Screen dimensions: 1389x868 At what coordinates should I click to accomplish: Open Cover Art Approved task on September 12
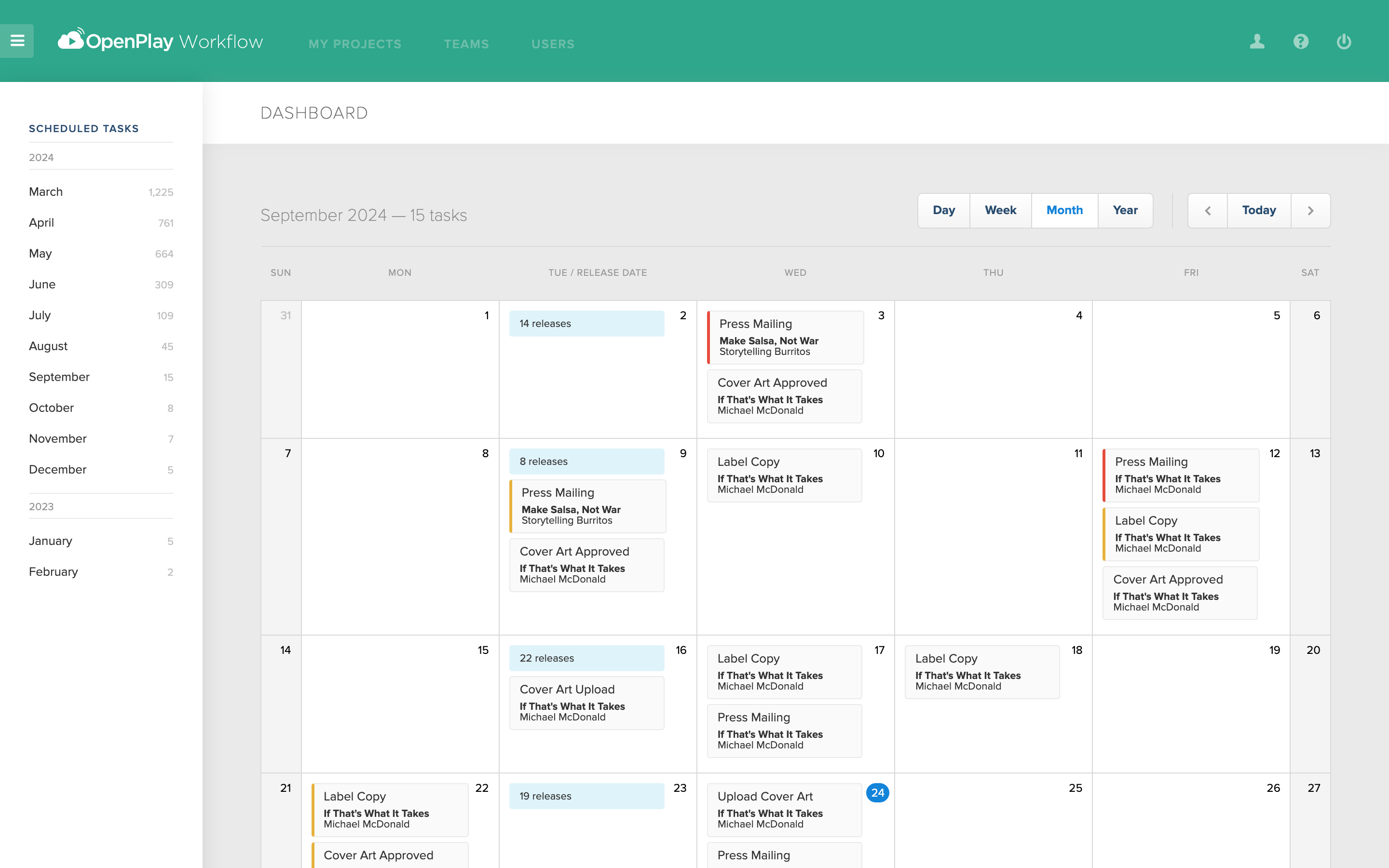1180,593
